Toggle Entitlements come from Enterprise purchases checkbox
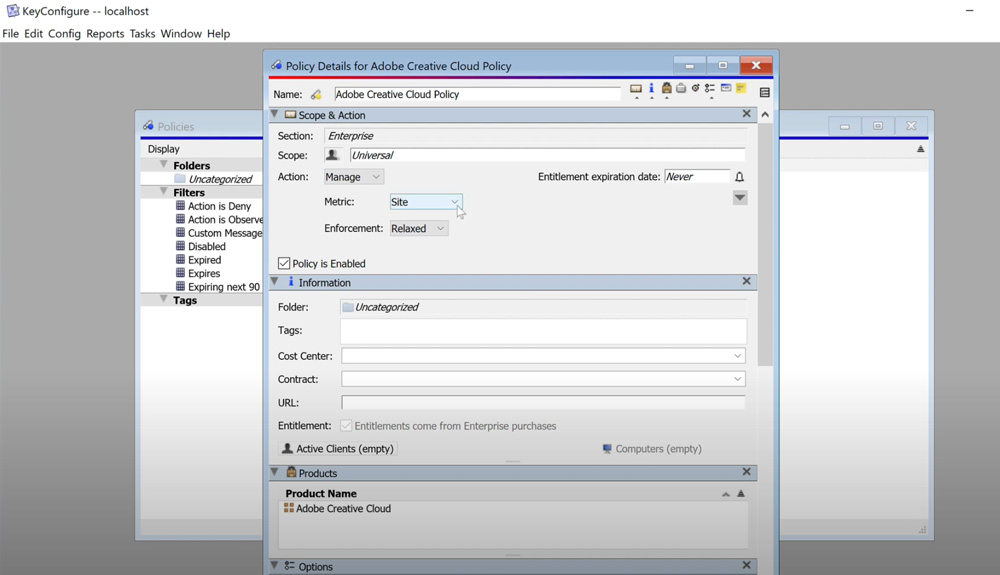Viewport: 1000px width, 575px height. [x=346, y=426]
